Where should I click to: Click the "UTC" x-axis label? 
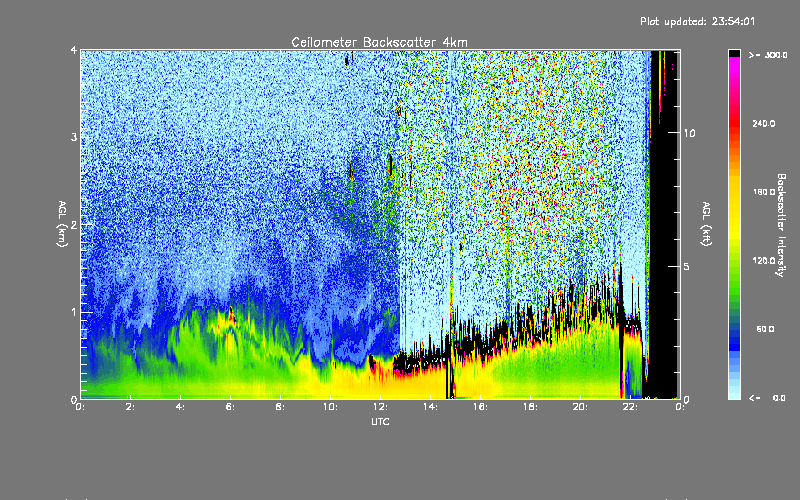pos(380,421)
